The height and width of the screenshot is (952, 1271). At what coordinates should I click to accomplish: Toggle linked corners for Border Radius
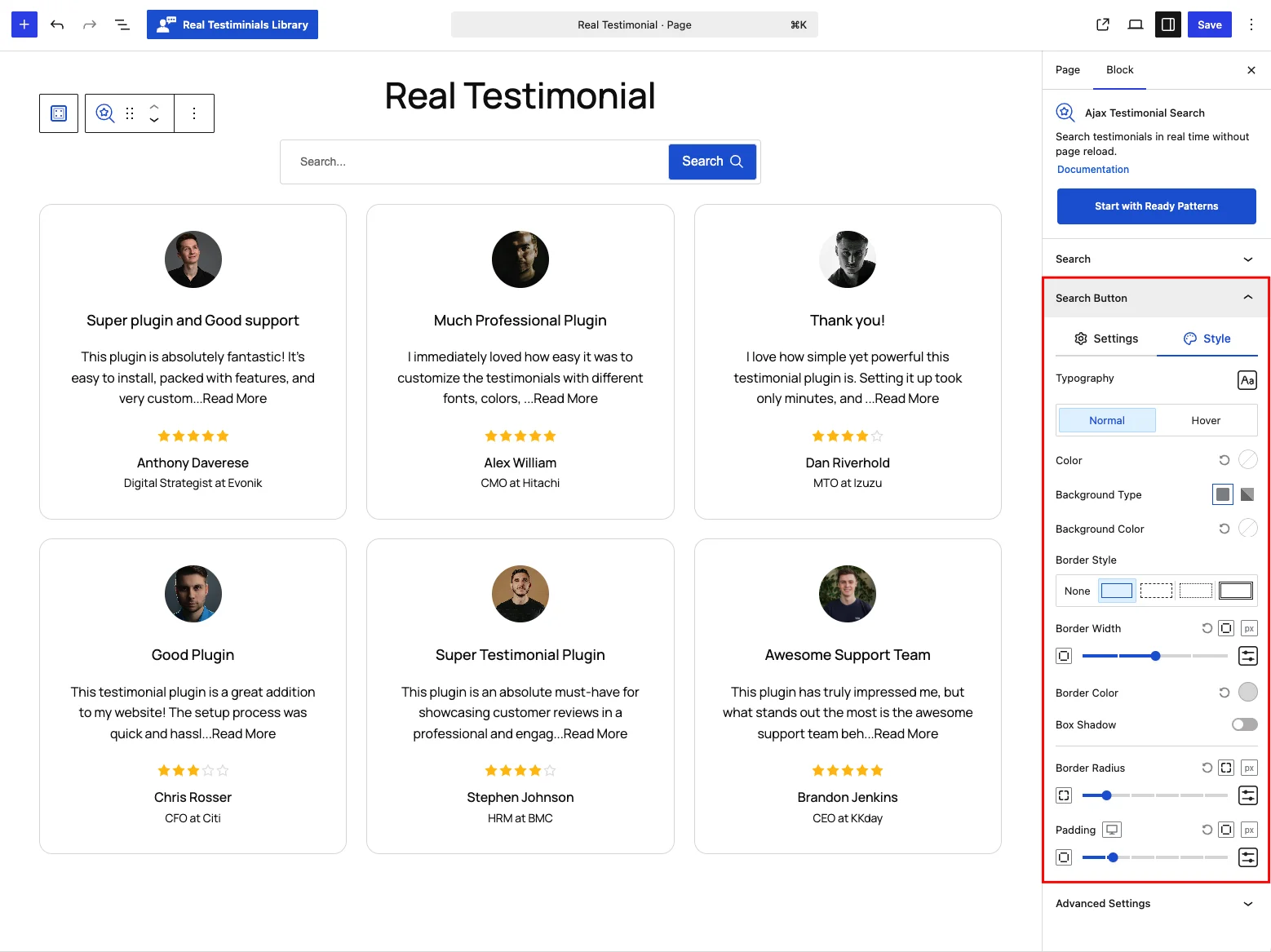tap(1226, 768)
